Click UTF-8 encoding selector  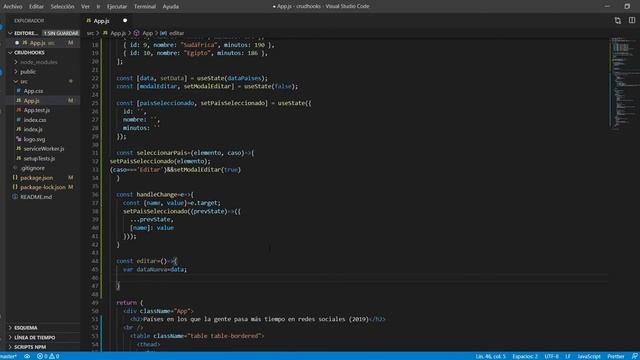tap(551, 356)
